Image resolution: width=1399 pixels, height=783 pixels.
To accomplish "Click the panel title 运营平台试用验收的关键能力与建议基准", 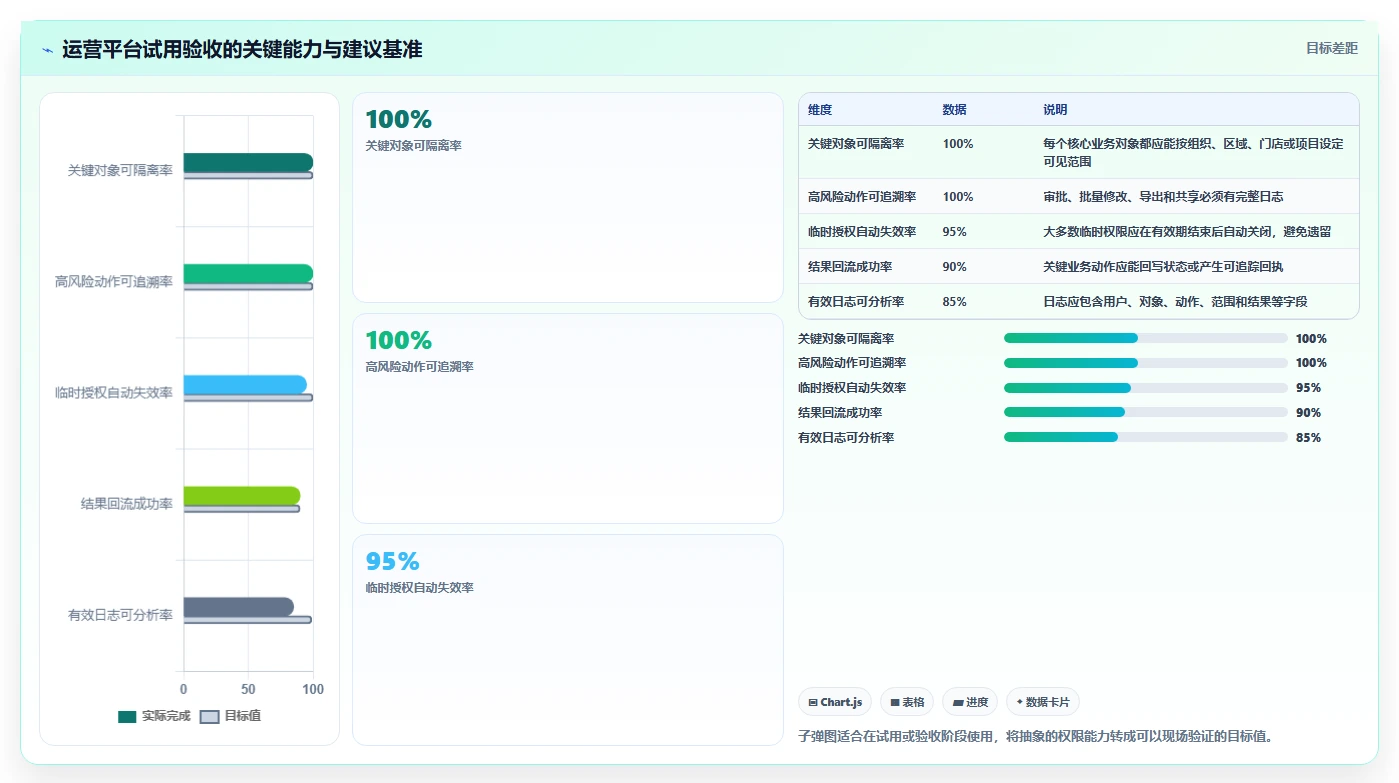I will pos(242,50).
